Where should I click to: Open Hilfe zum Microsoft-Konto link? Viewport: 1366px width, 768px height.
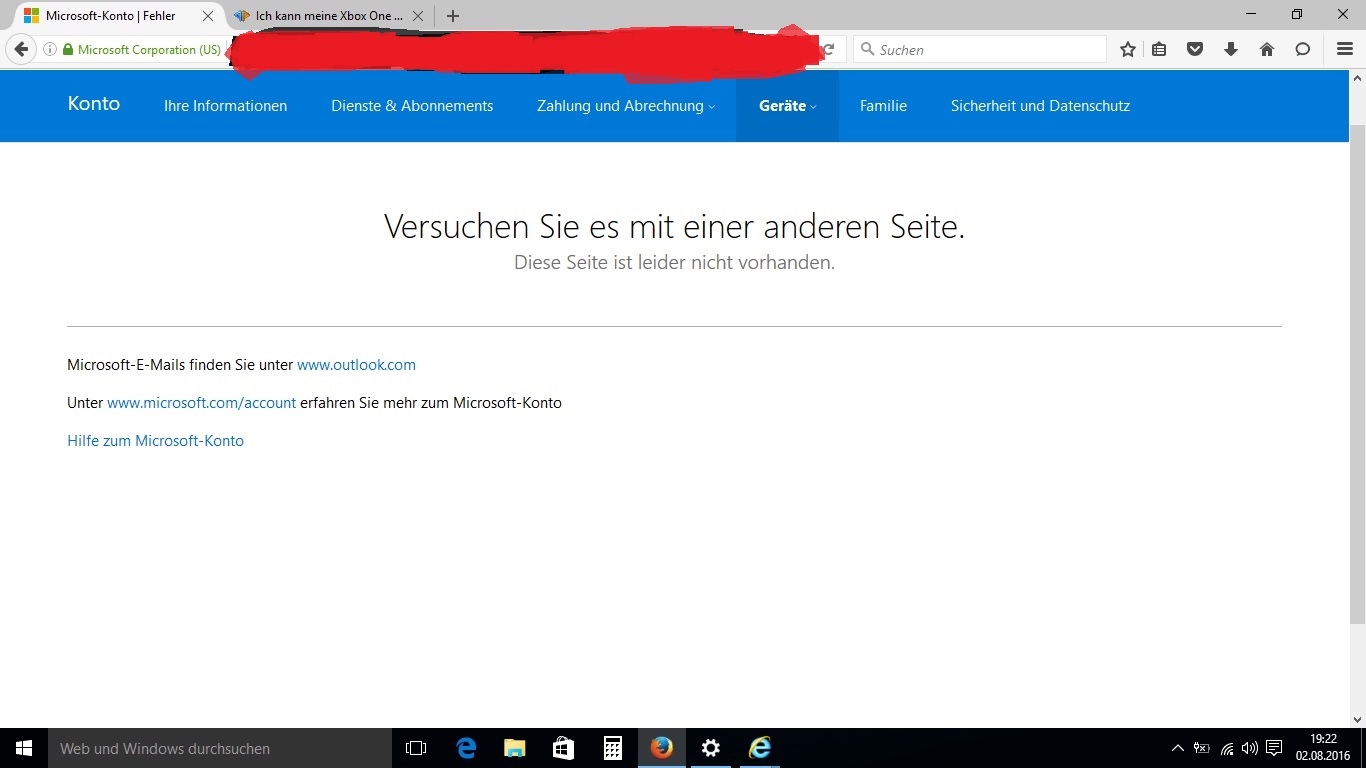tap(155, 441)
